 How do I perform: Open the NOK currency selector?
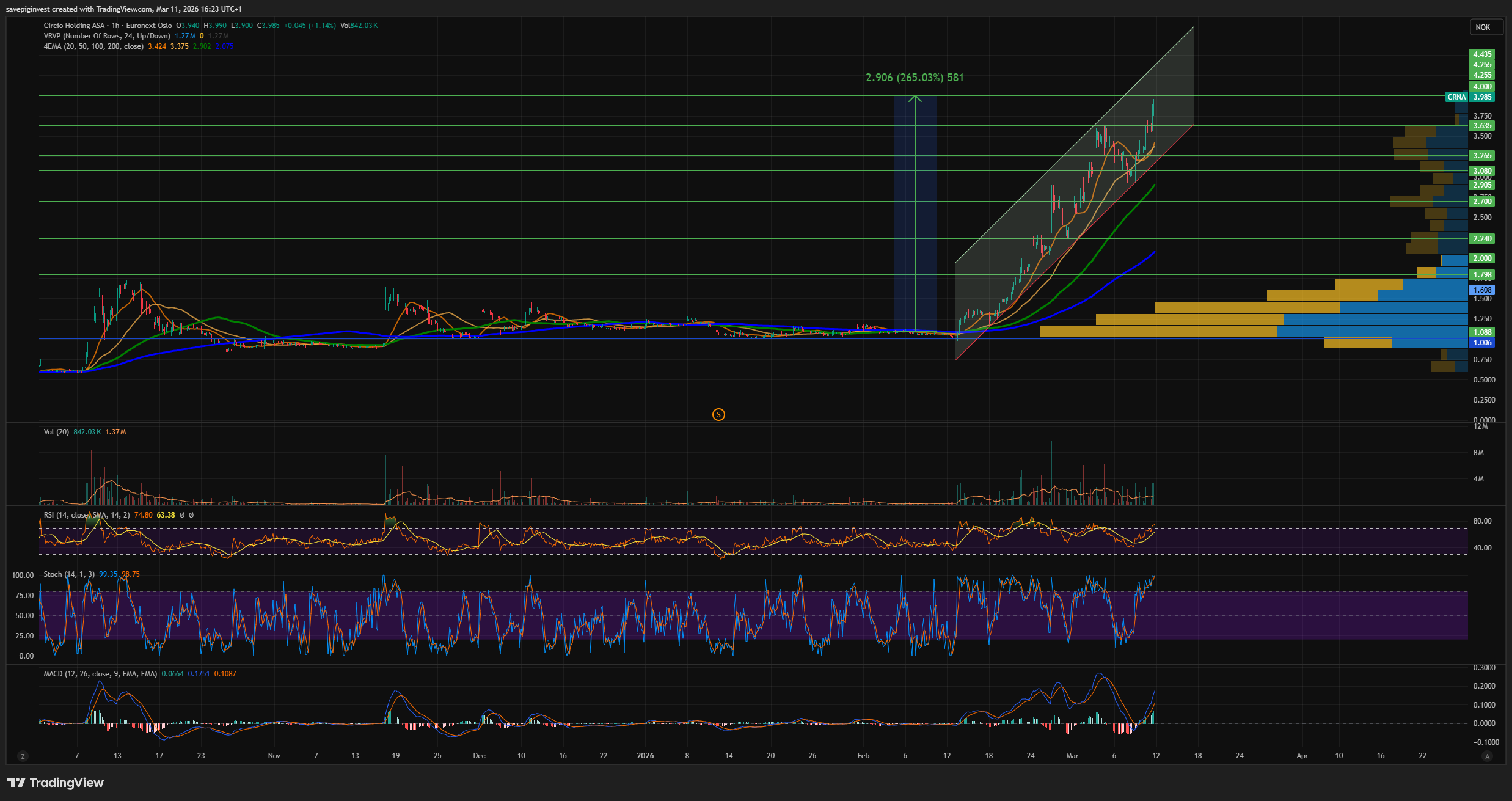[x=1483, y=27]
